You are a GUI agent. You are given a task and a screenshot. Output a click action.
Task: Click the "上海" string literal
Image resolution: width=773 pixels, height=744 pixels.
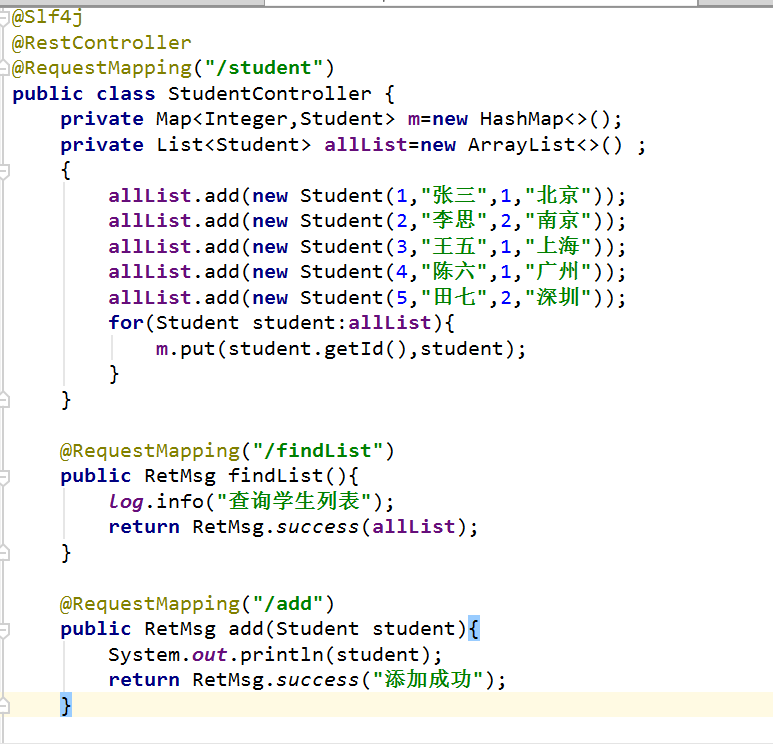(x=558, y=247)
